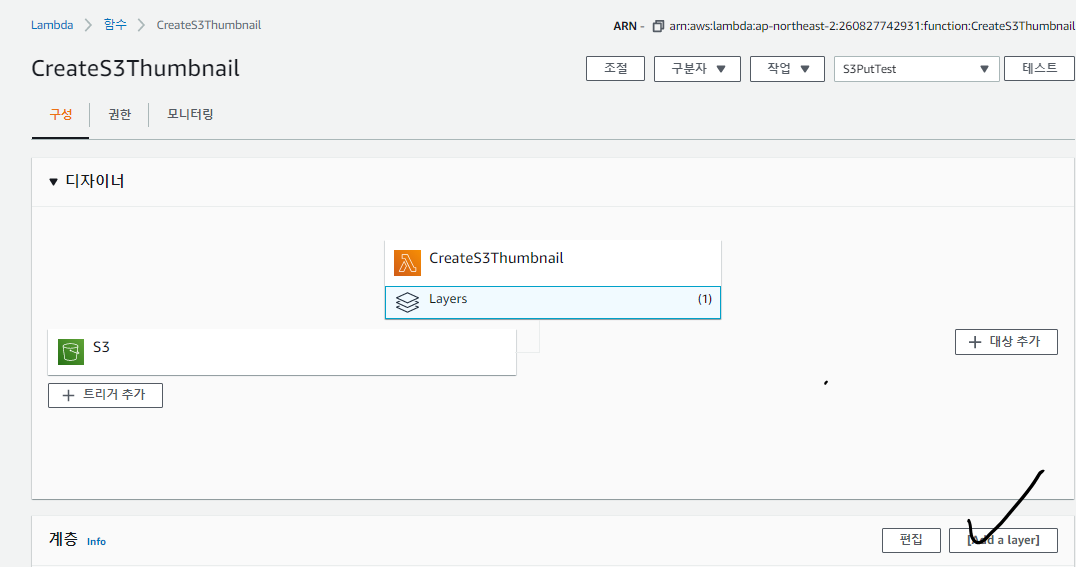Open the 작업 dropdown menu

pos(787,69)
